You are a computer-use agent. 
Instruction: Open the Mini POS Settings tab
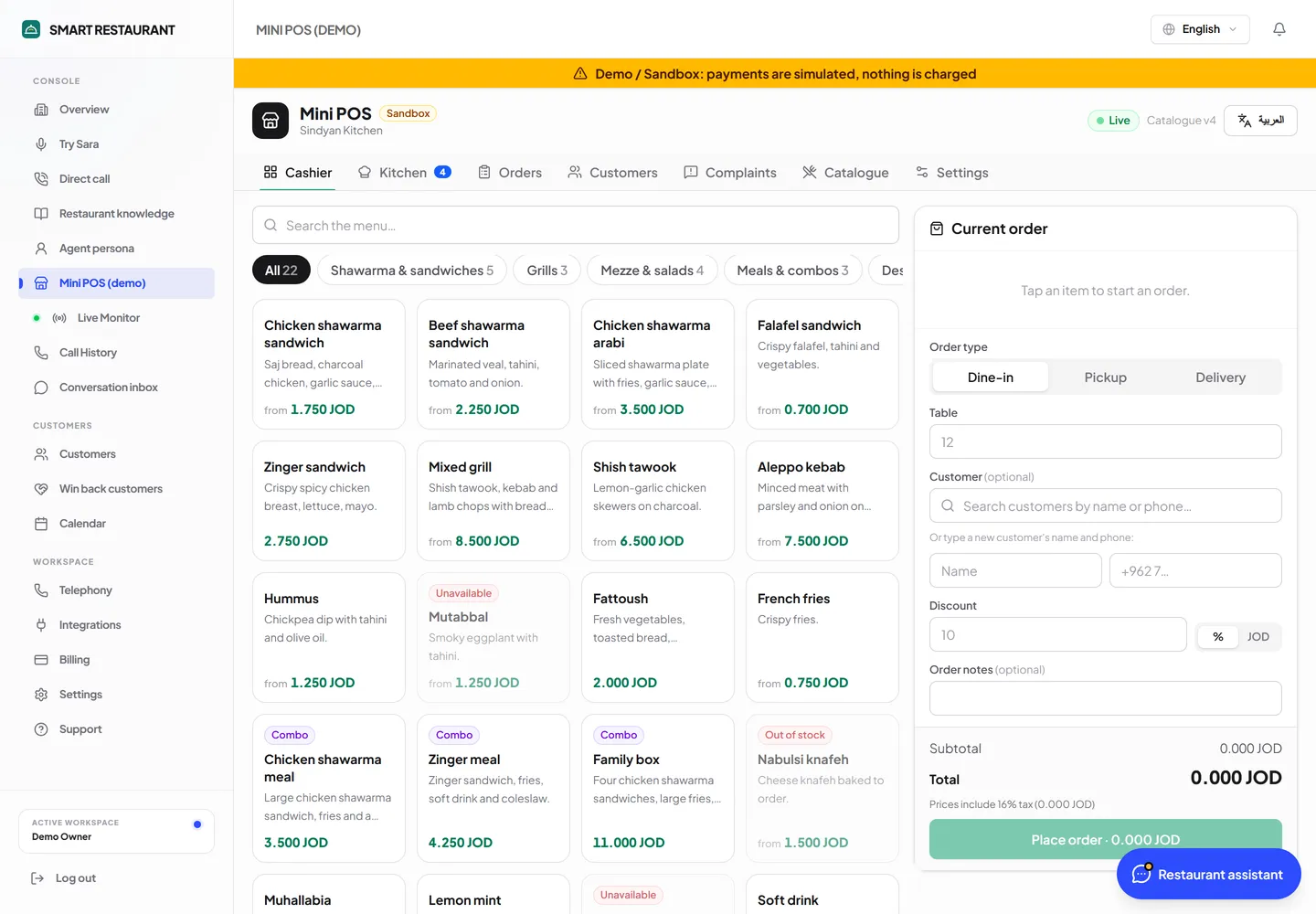(x=952, y=173)
